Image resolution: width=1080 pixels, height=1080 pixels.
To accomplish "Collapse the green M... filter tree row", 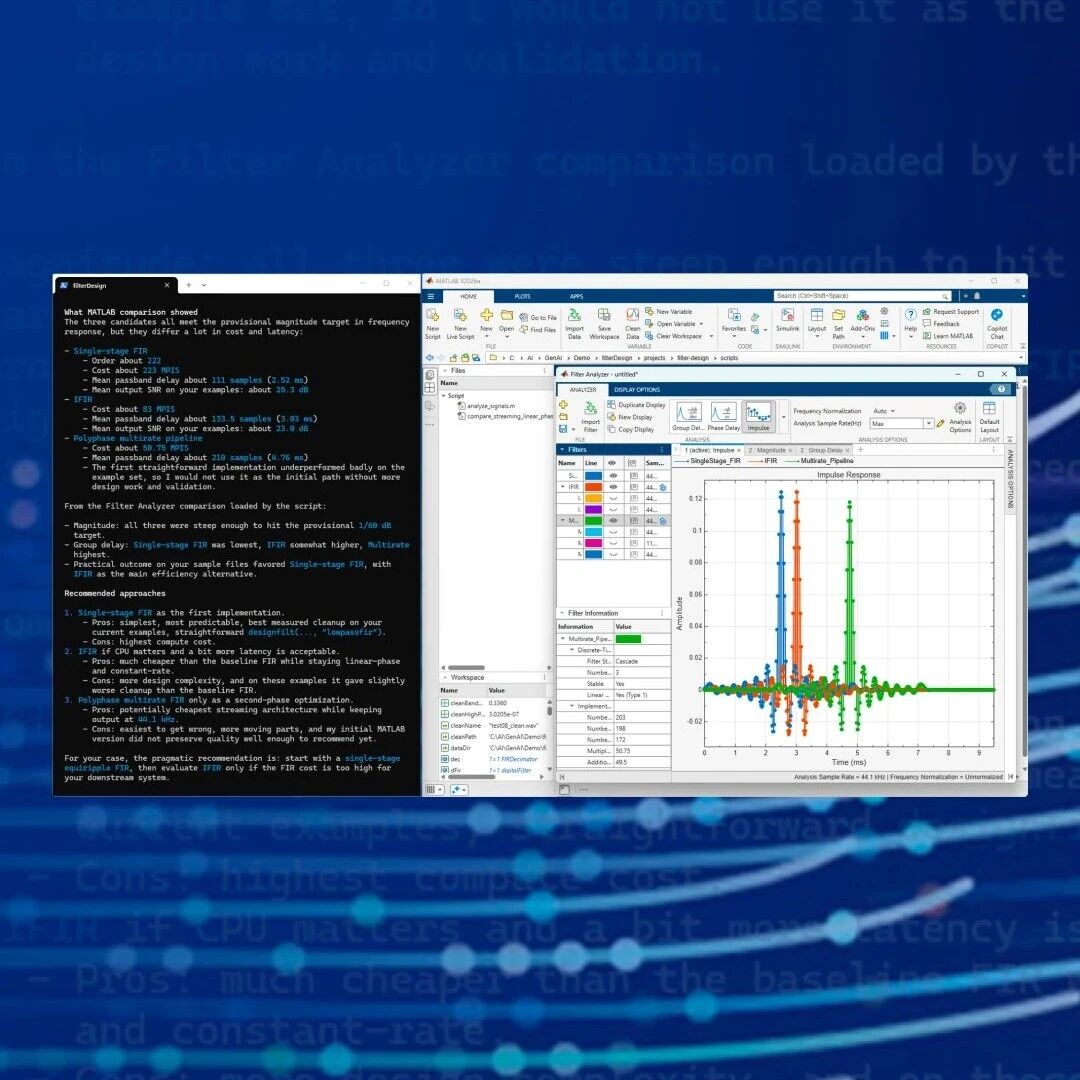I will (563, 521).
